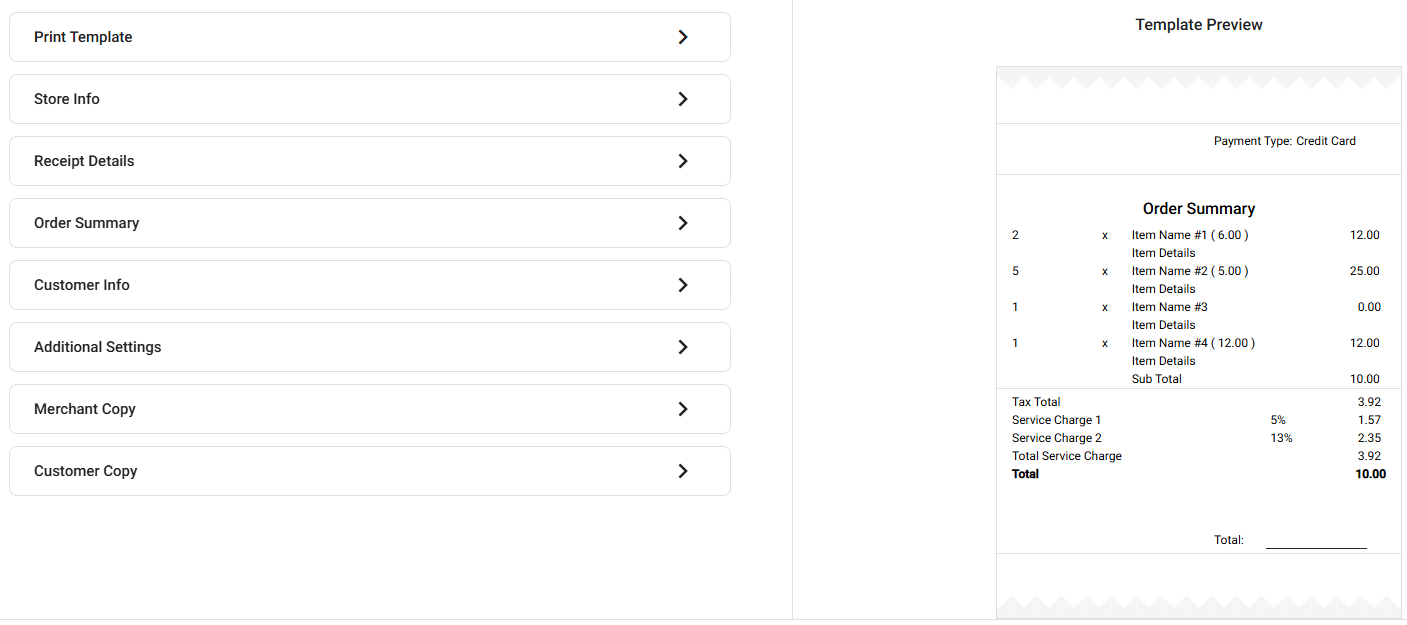Click the Order Summary title in receipt preview

(1199, 209)
